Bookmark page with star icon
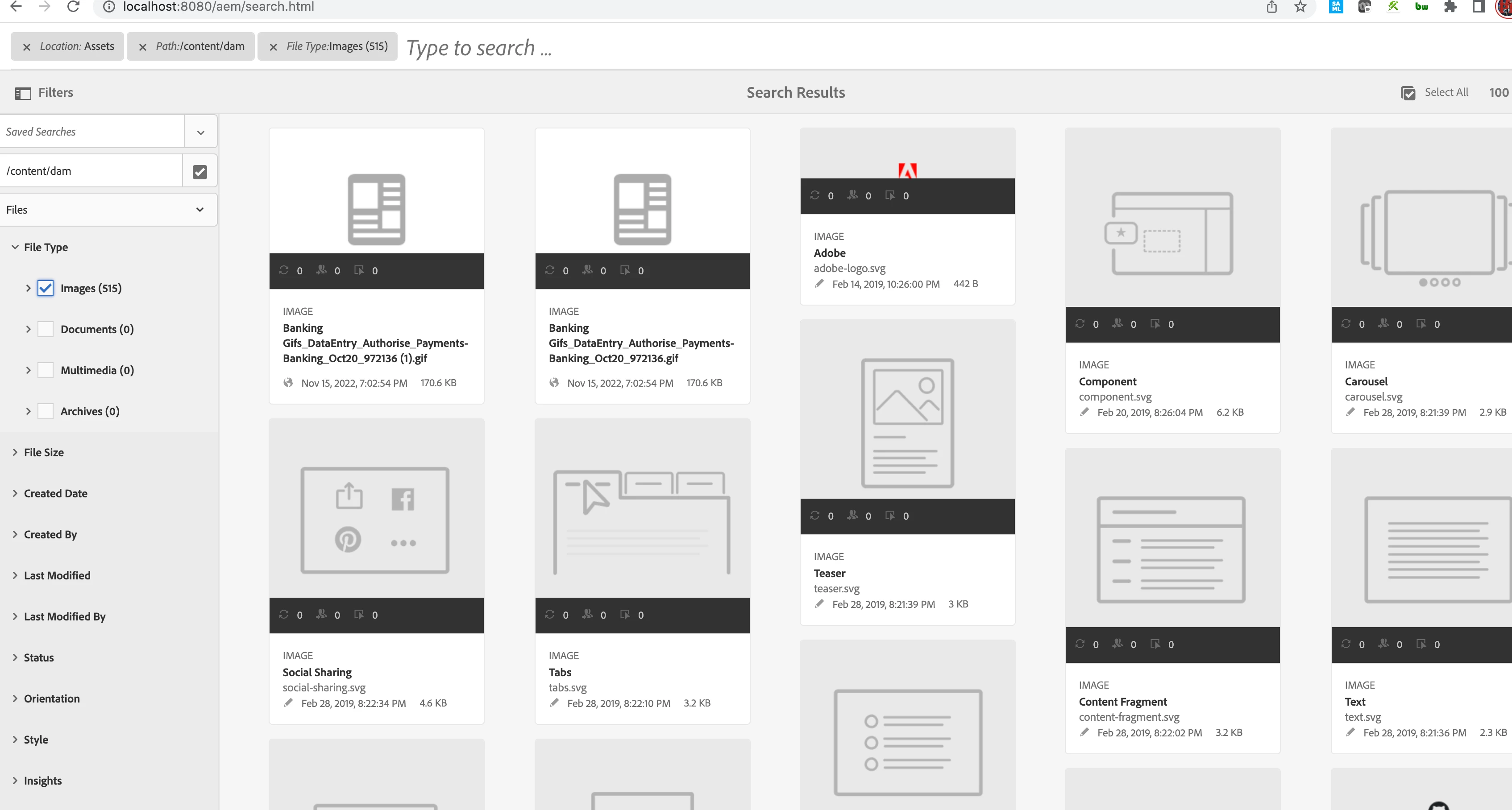The height and width of the screenshot is (810, 1512). tap(1301, 7)
